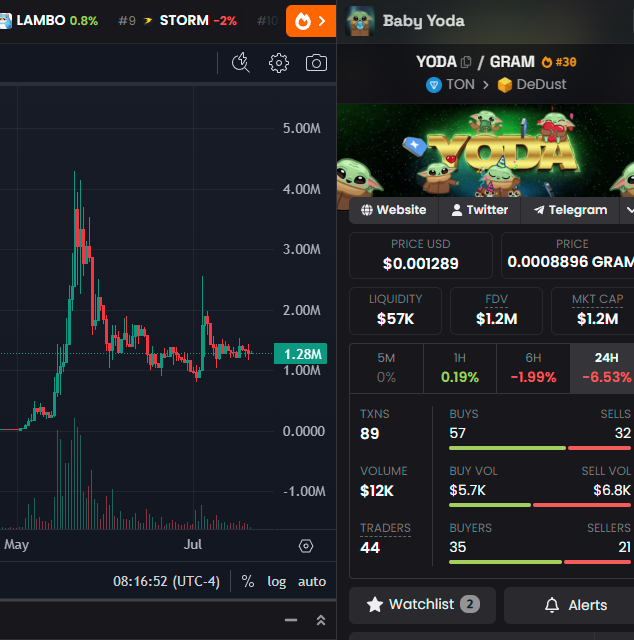The width and height of the screenshot is (634, 640).
Task: Add token to Watchlist
Action: (423, 604)
